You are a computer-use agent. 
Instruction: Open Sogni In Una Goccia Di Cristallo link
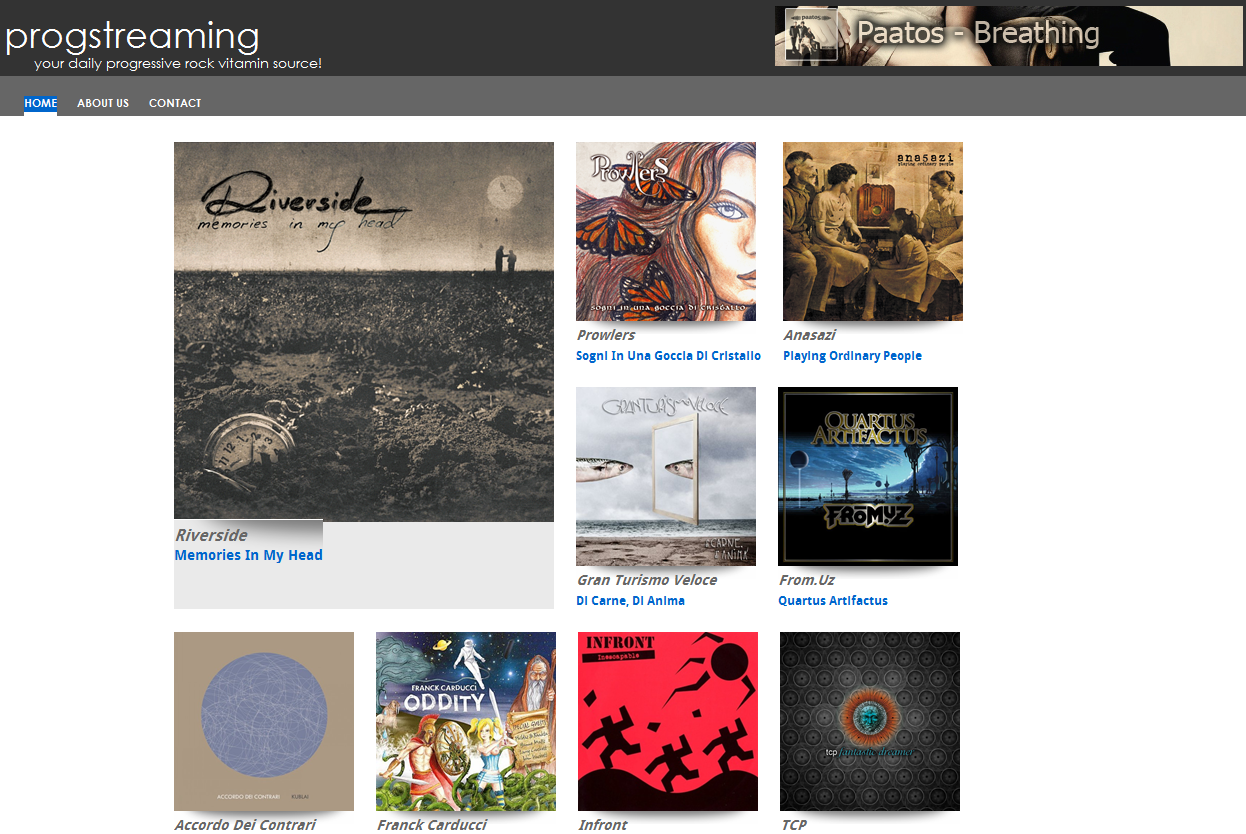(668, 356)
